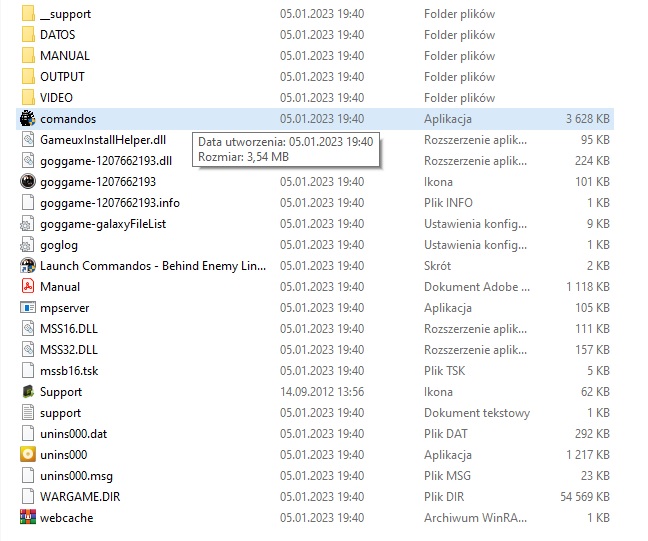Click the Manual PDF document icon

pos(28,286)
